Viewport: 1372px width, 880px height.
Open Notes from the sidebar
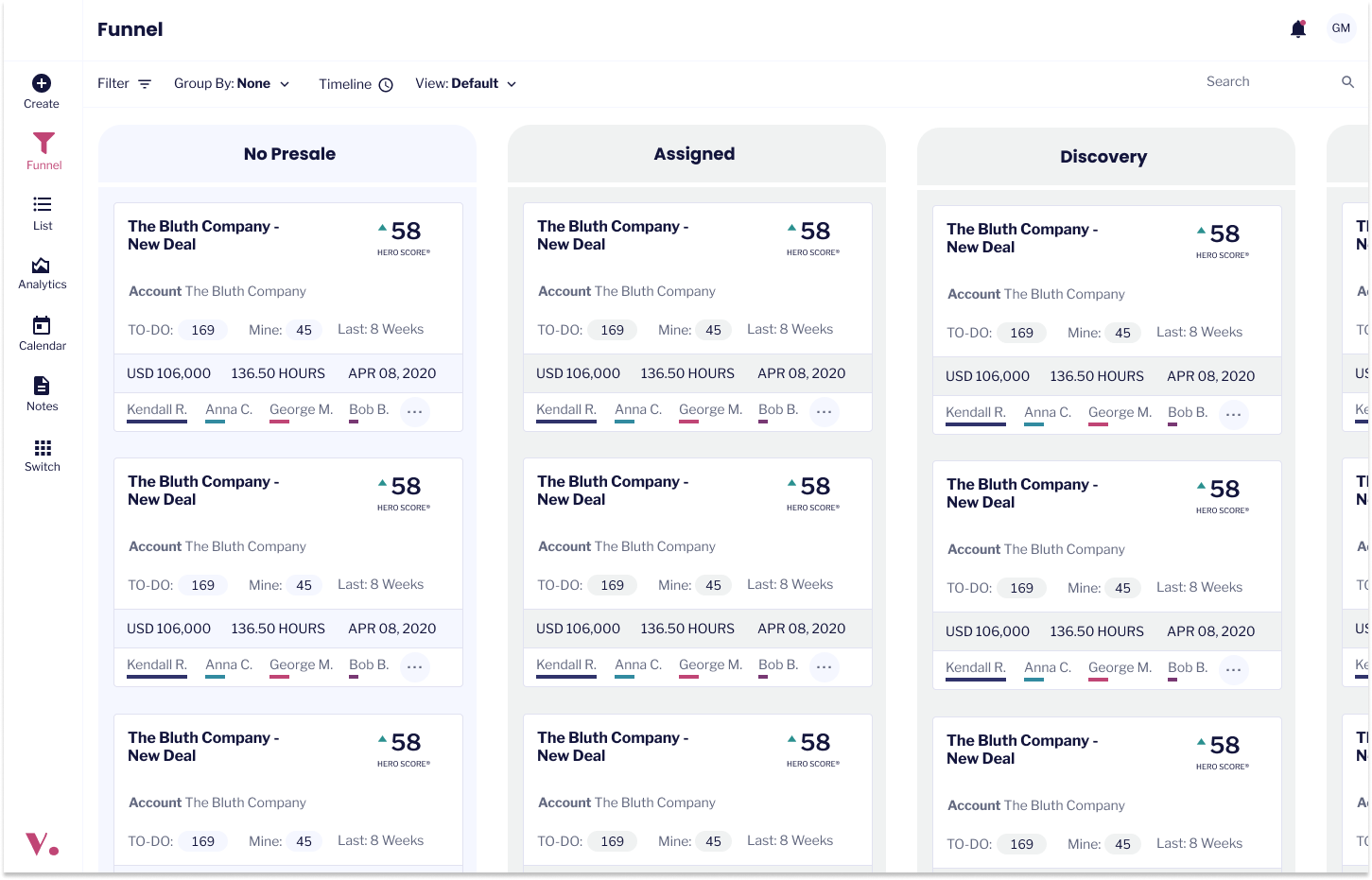pos(42,394)
